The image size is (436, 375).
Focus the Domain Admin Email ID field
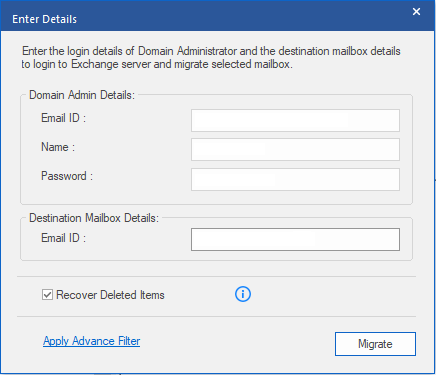295,120
